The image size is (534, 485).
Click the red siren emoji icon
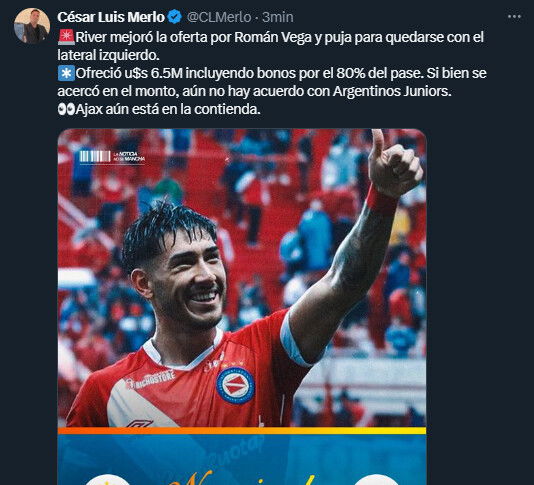tap(66, 37)
